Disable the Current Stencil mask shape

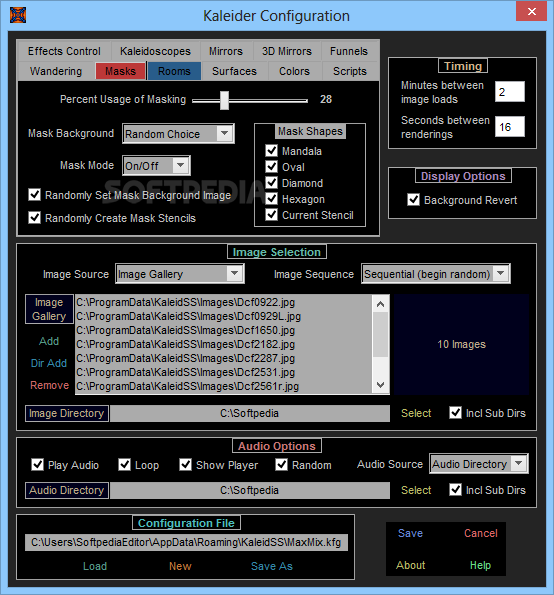point(272,215)
